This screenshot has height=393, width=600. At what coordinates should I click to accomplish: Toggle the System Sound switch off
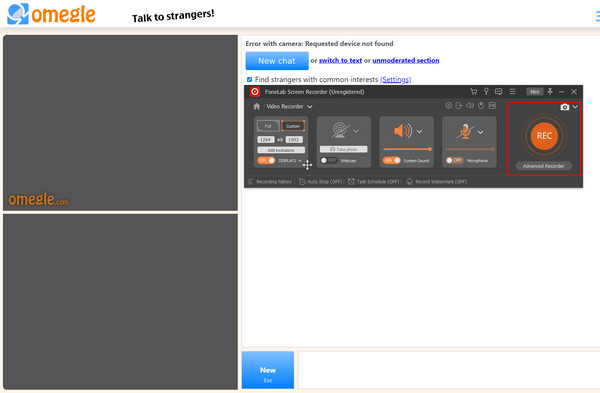392,160
